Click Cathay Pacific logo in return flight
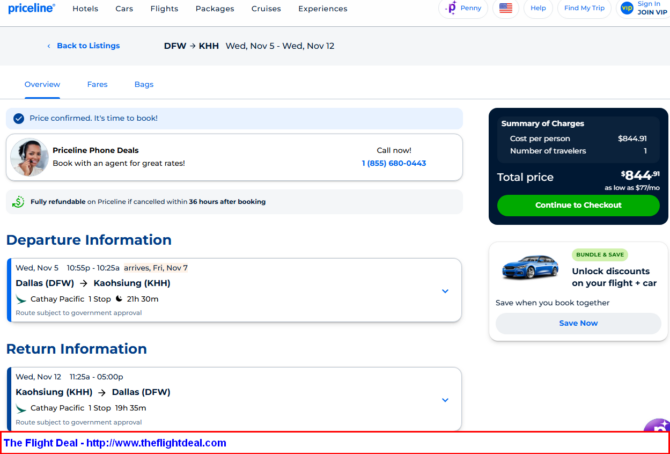The height and width of the screenshot is (454, 670). pos(21,408)
